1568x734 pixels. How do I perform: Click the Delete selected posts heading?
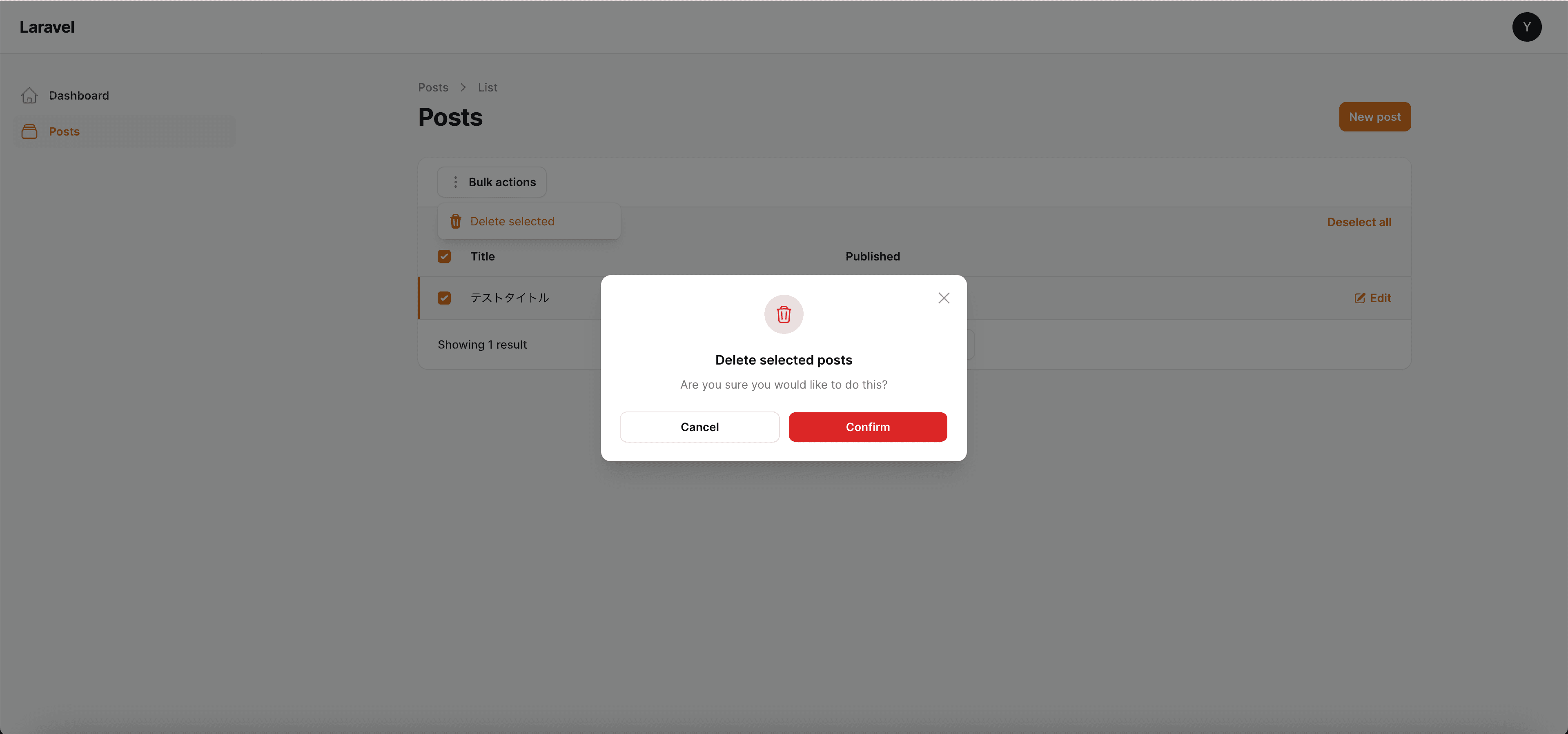[784, 360]
